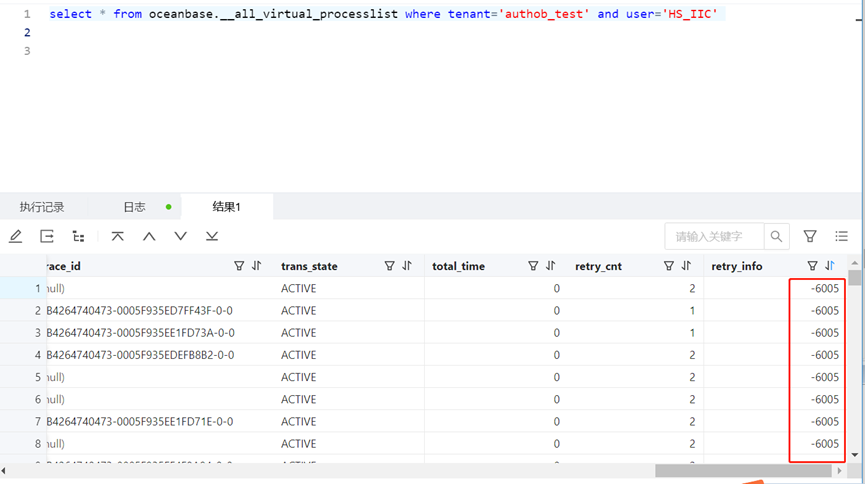
Task: Filter the total_time column
Action: [x=533, y=266]
